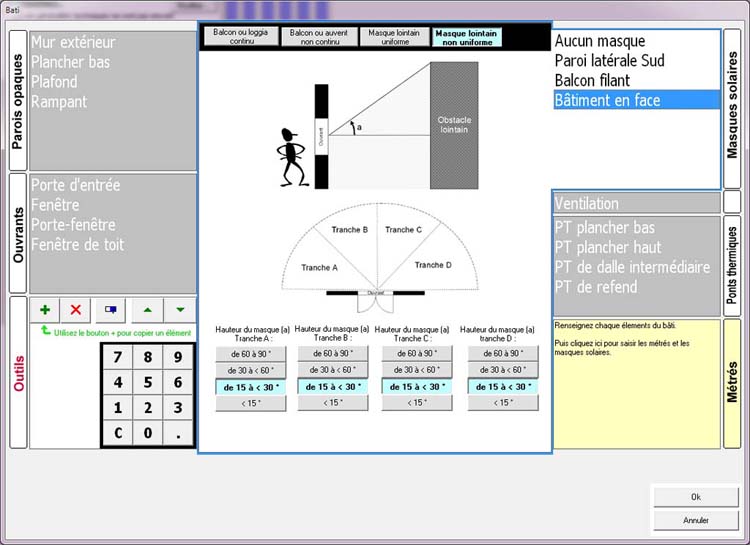The image size is (750, 545).
Task: Click the red X delete button
Action: point(76,310)
